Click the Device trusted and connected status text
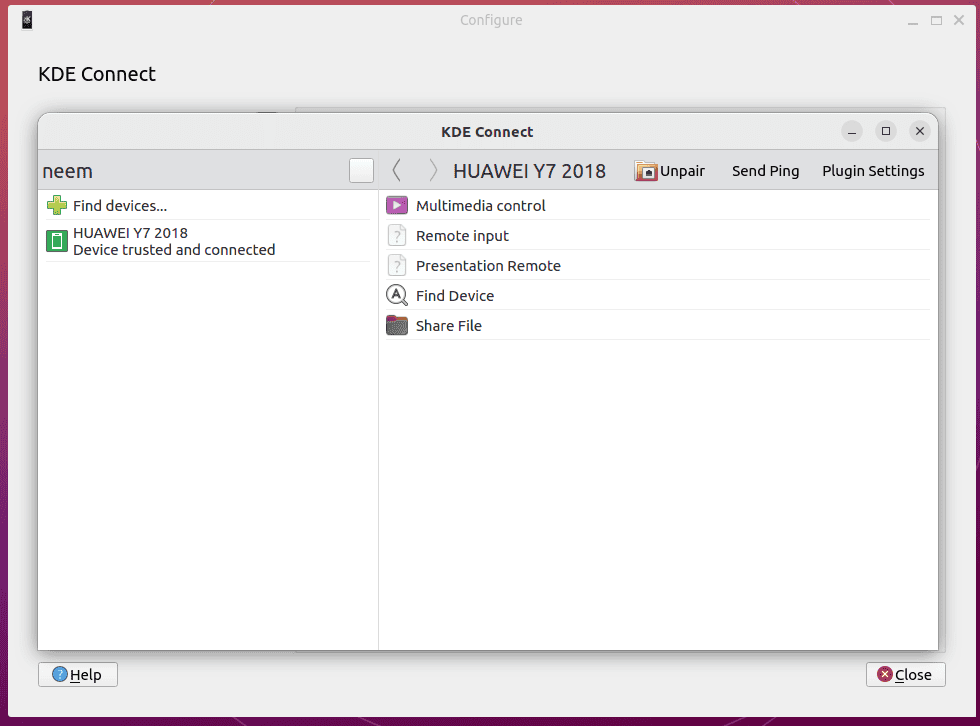Screen dimensions: 980x726 [x=174, y=250]
